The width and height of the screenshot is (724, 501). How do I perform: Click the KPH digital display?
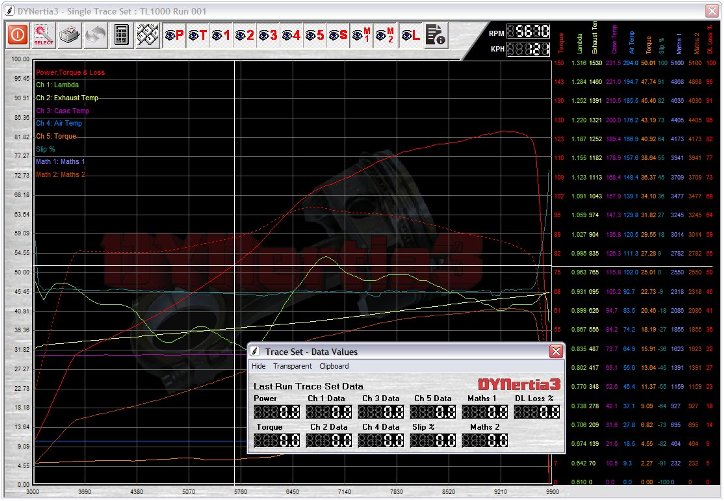[x=528, y=48]
